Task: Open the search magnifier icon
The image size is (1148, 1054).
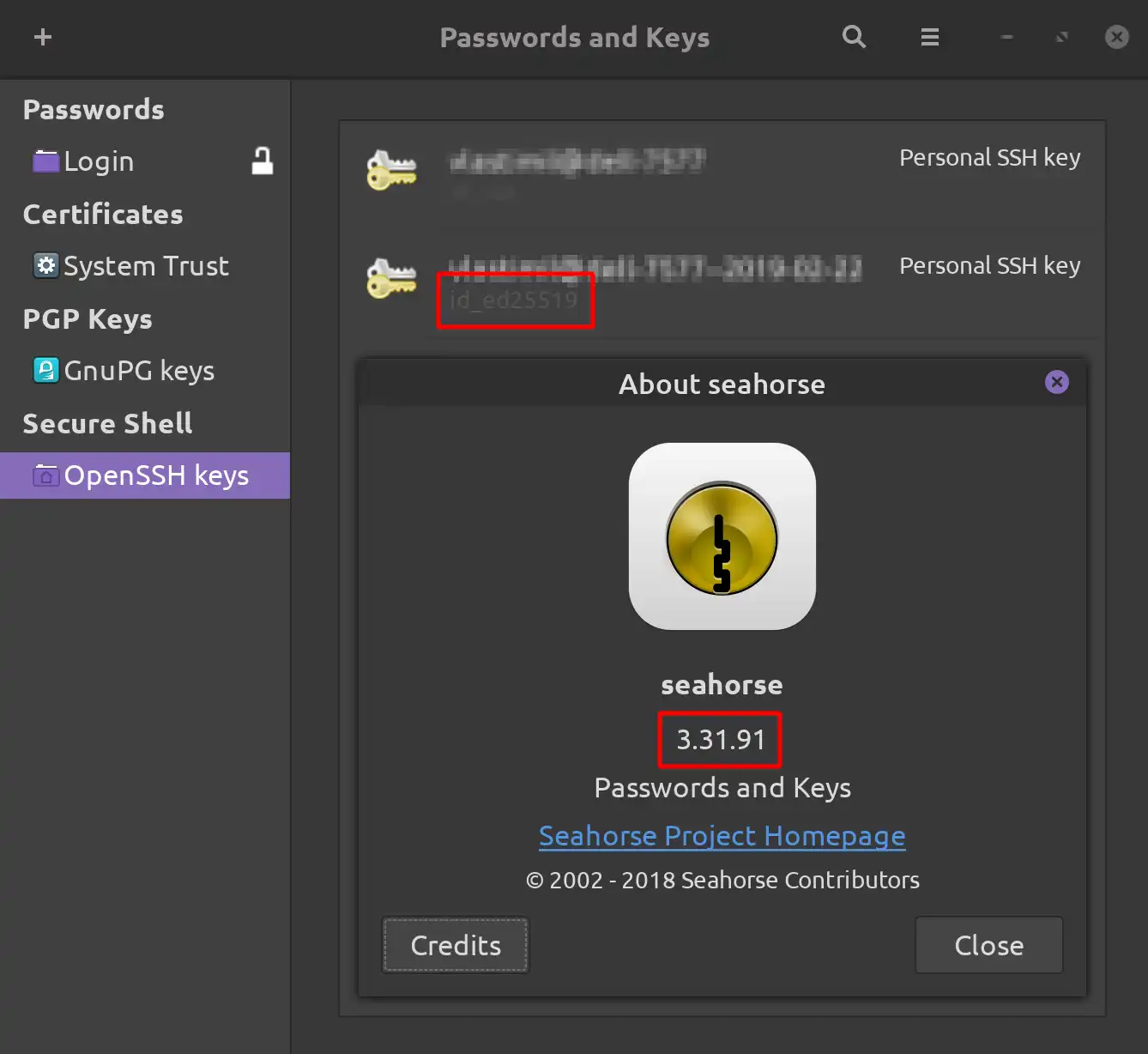Action: [854, 37]
